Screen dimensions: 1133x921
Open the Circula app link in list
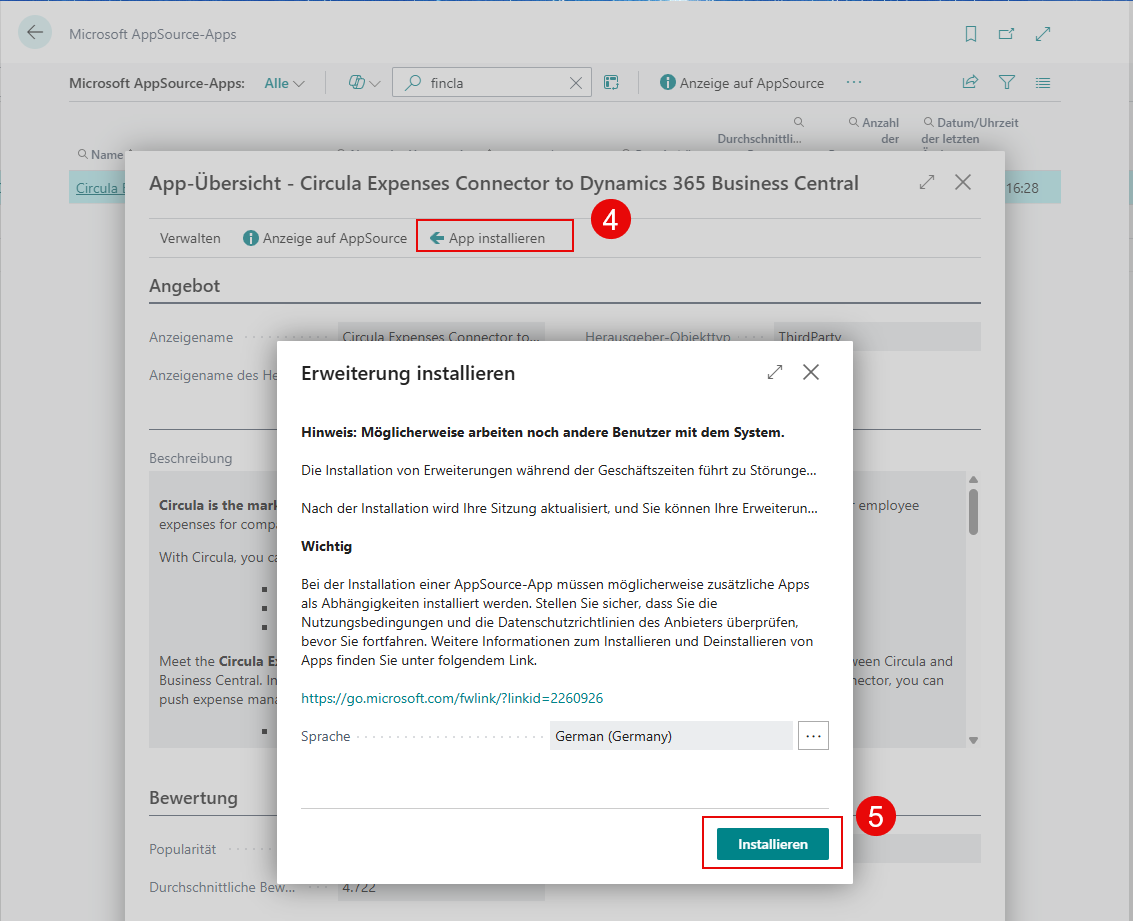pos(100,188)
